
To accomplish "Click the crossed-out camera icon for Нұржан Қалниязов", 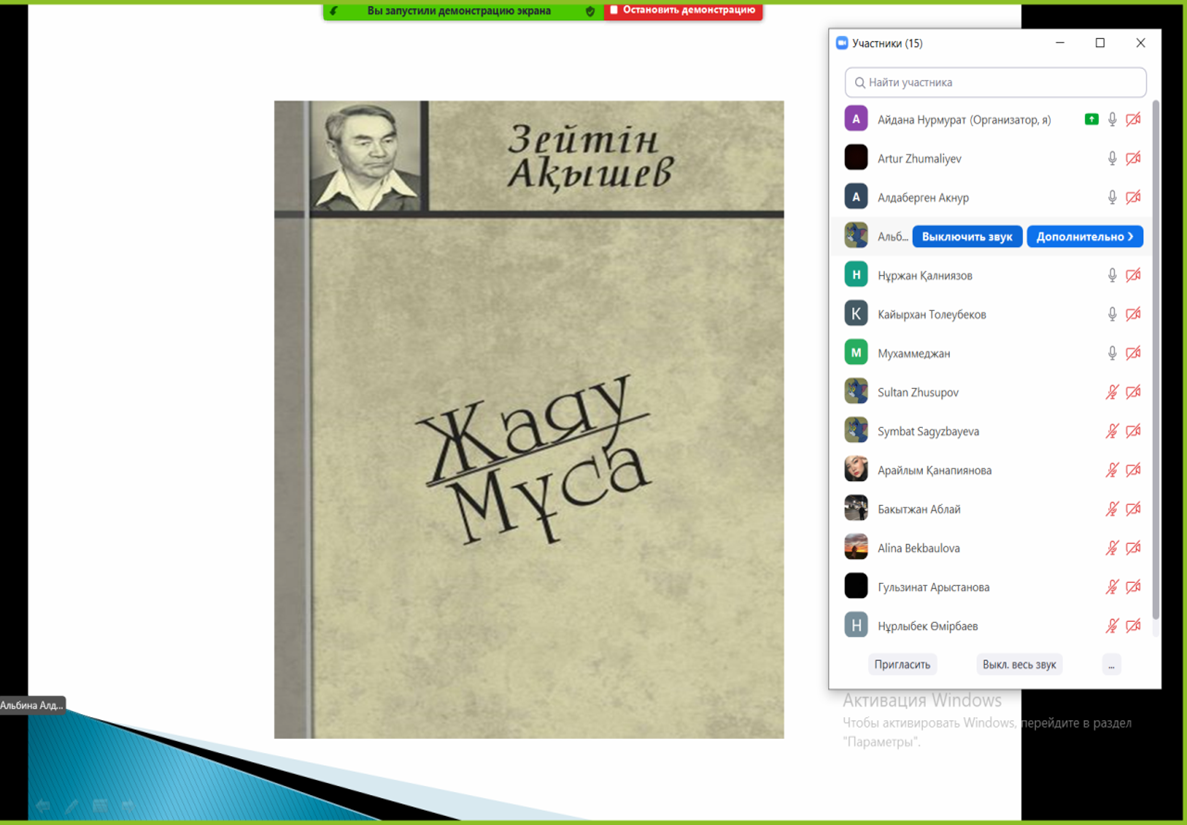I will pyautogui.click(x=1133, y=275).
